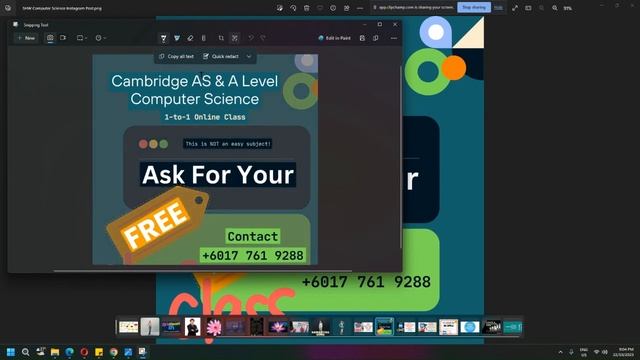Select the Highlighter tool
This screenshot has height=360, width=640.
(x=177, y=38)
